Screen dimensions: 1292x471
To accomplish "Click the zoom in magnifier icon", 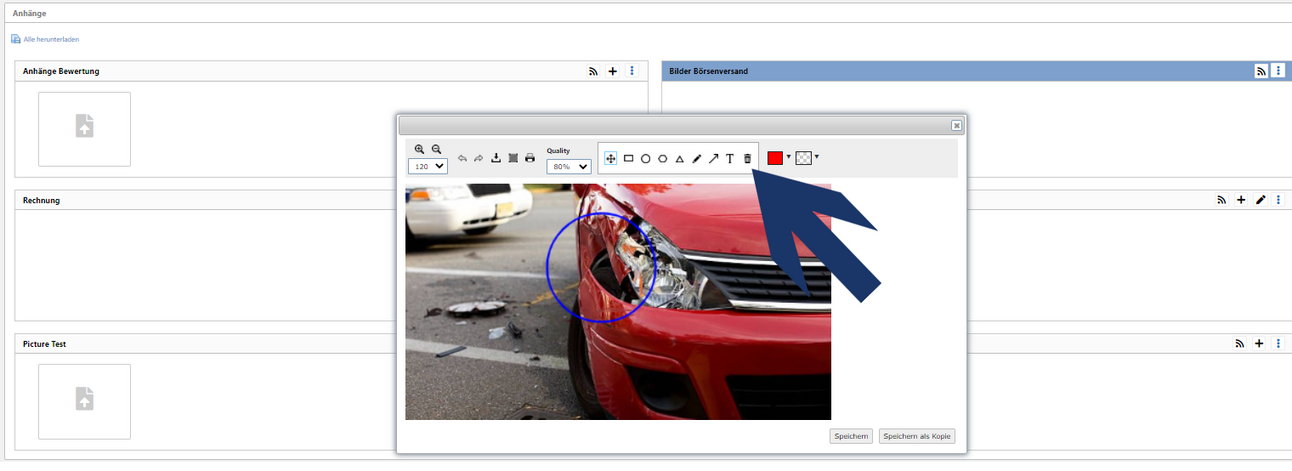I will pos(420,149).
